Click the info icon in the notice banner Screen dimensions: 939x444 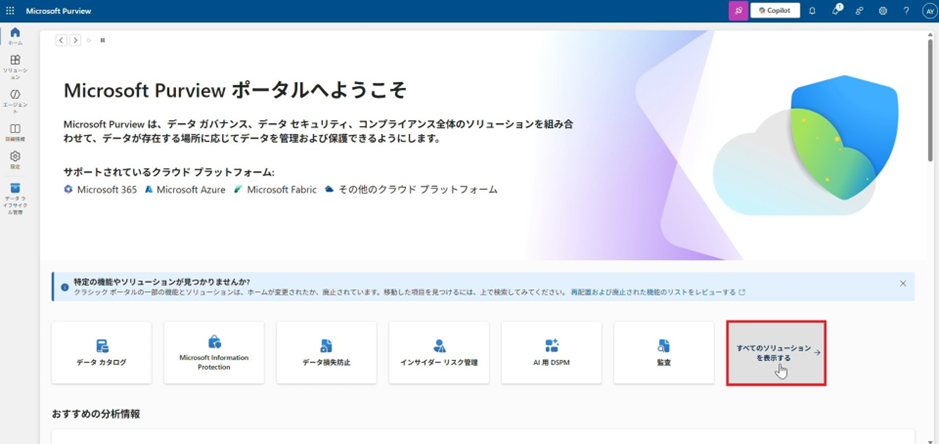click(x=65, y=287)
